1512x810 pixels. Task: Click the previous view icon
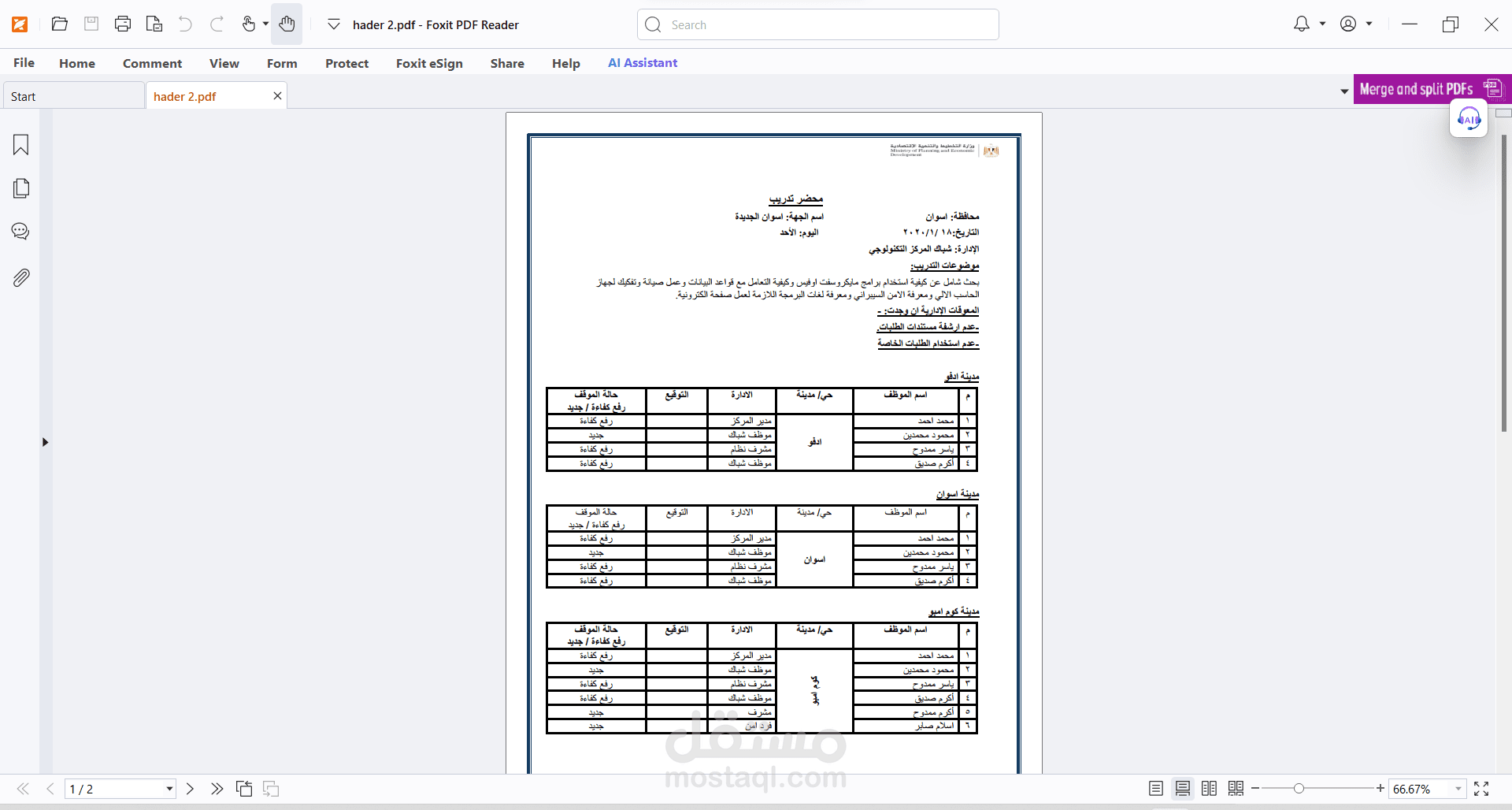244,789
